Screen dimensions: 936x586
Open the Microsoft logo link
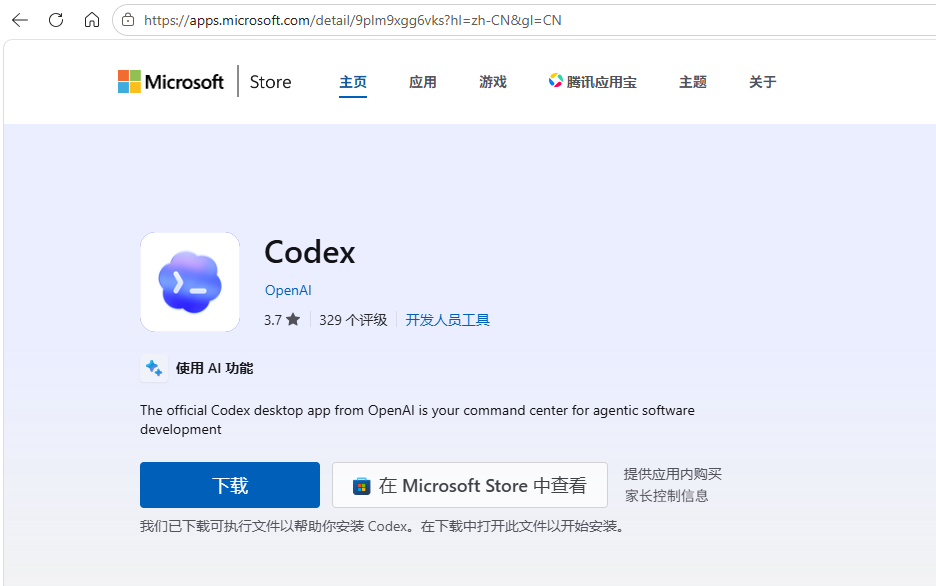(x=171, y=82)
